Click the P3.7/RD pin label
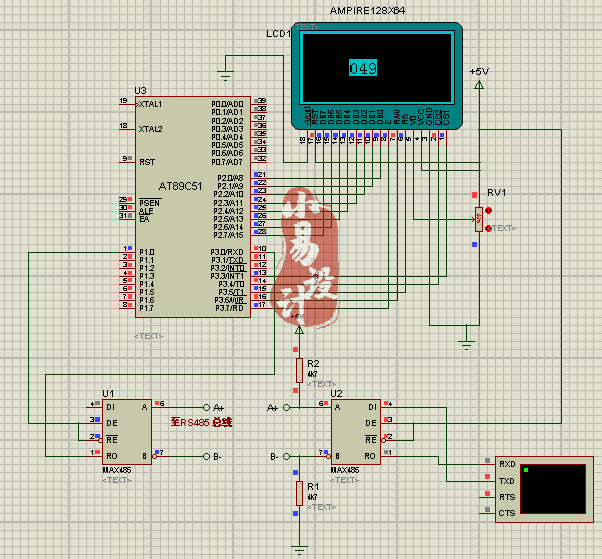Screen dimensions: 602x559 229,308
